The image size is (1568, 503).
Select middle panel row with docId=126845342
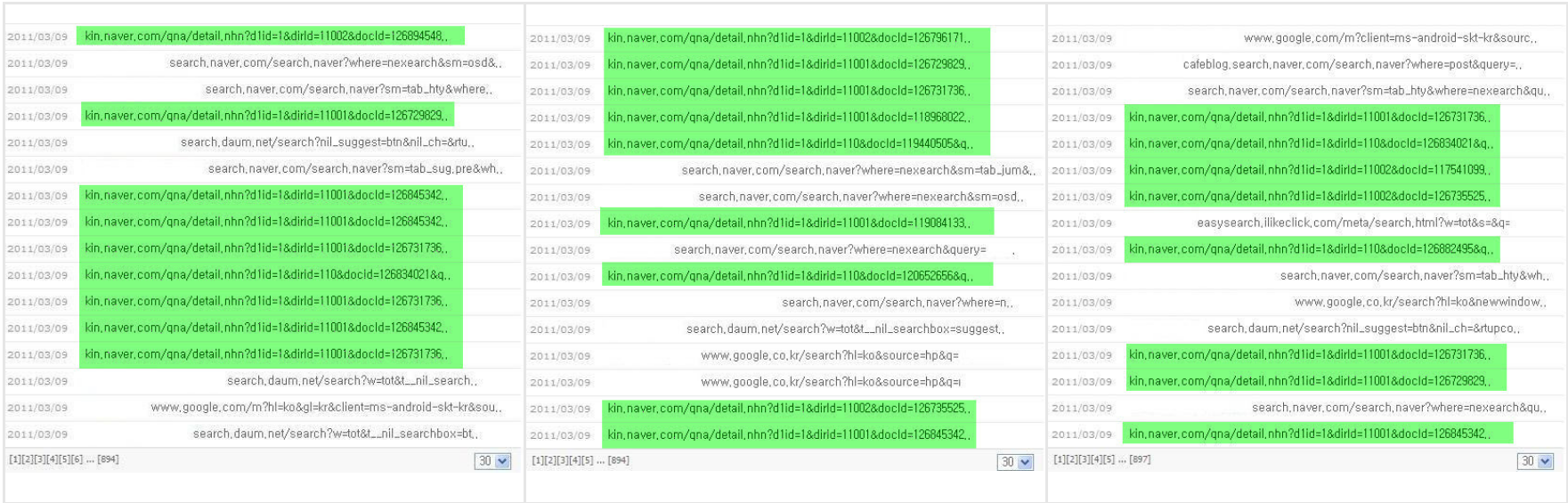click(790, 435)
